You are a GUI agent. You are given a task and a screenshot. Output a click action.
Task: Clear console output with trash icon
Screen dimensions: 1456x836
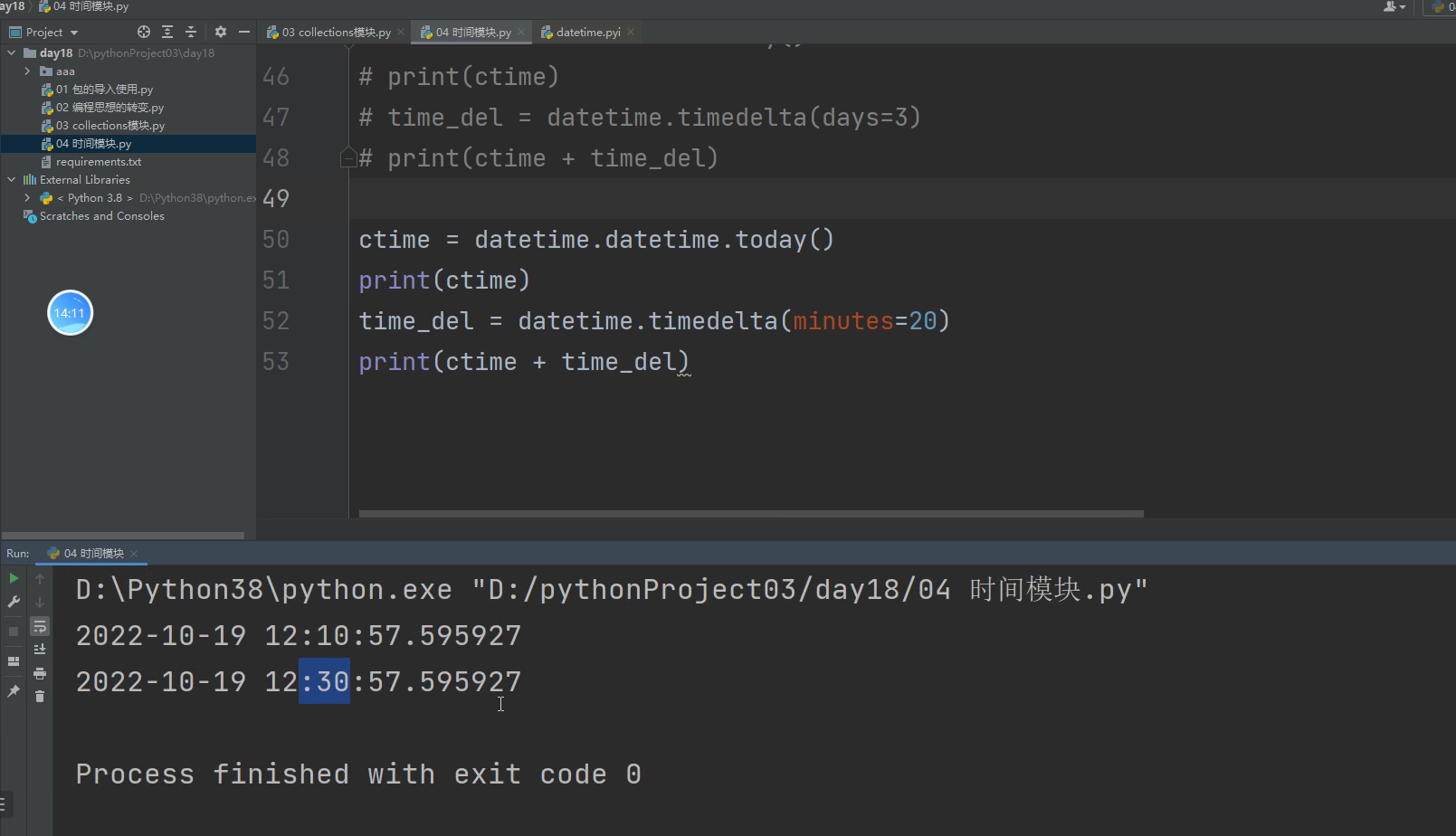click(40, 696)
